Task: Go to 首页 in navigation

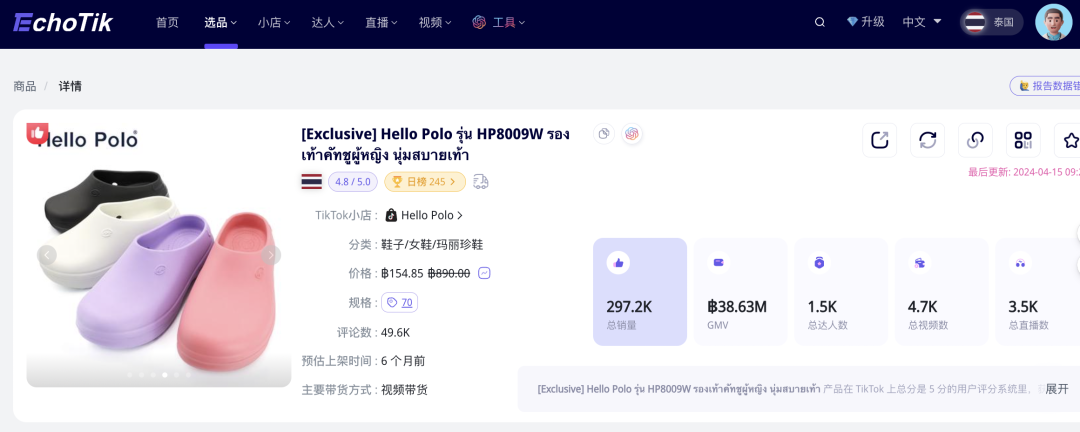Action: click(167, 22)
